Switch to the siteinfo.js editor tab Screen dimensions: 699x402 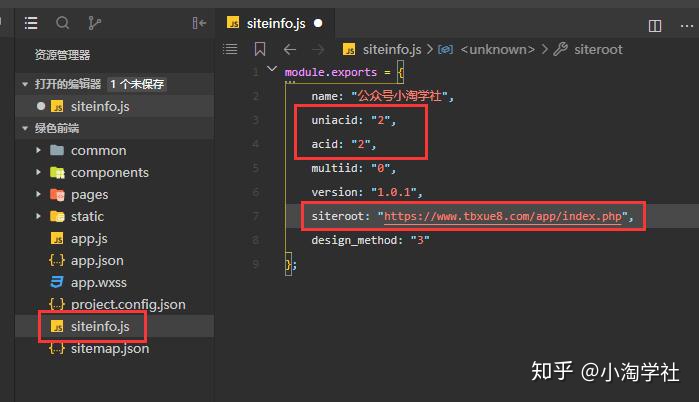click(x=277, y=22)
